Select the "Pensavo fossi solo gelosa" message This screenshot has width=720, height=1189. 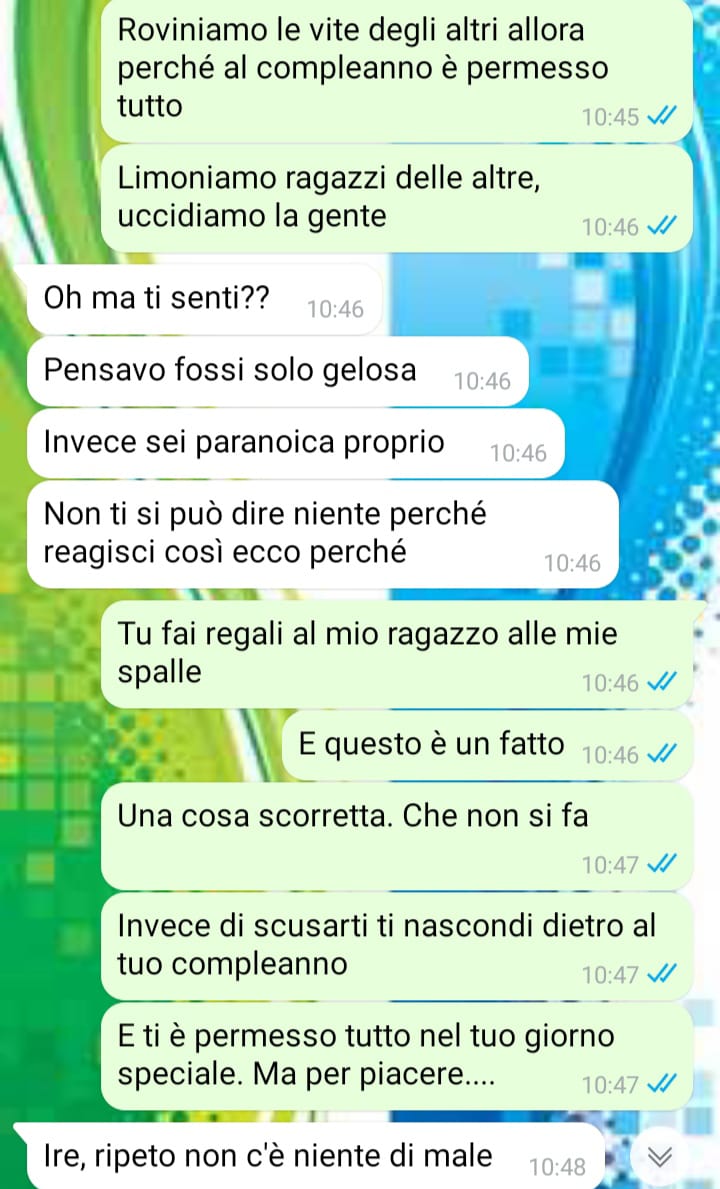277,371
